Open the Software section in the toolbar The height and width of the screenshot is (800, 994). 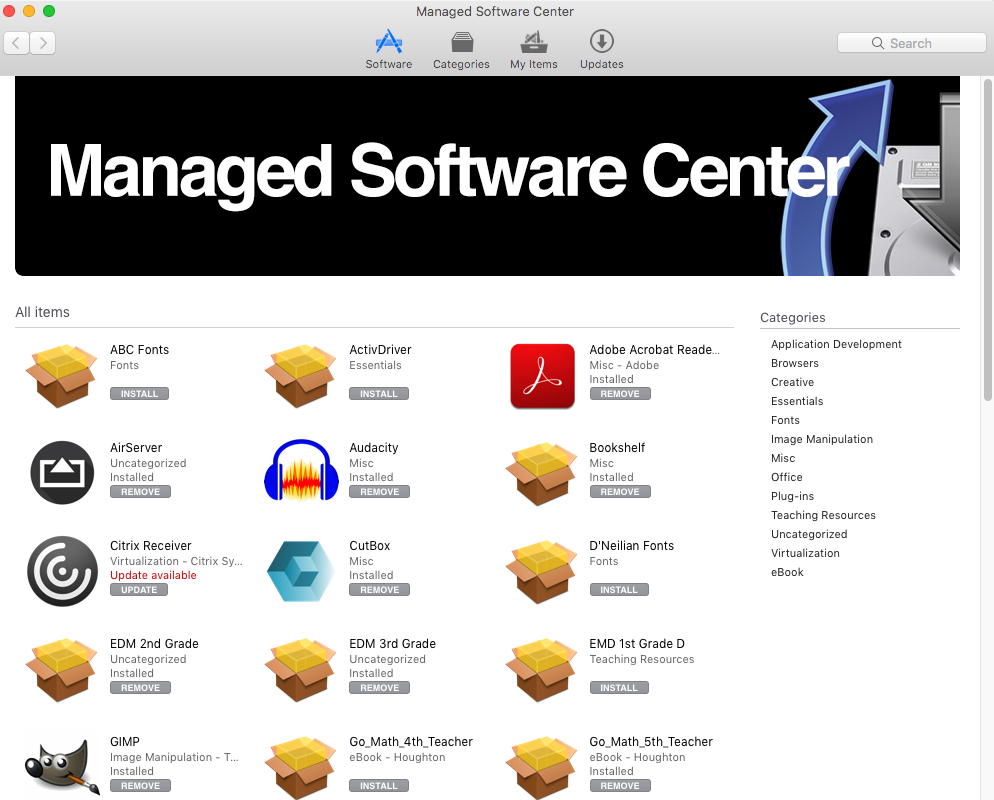click(388, 48)
